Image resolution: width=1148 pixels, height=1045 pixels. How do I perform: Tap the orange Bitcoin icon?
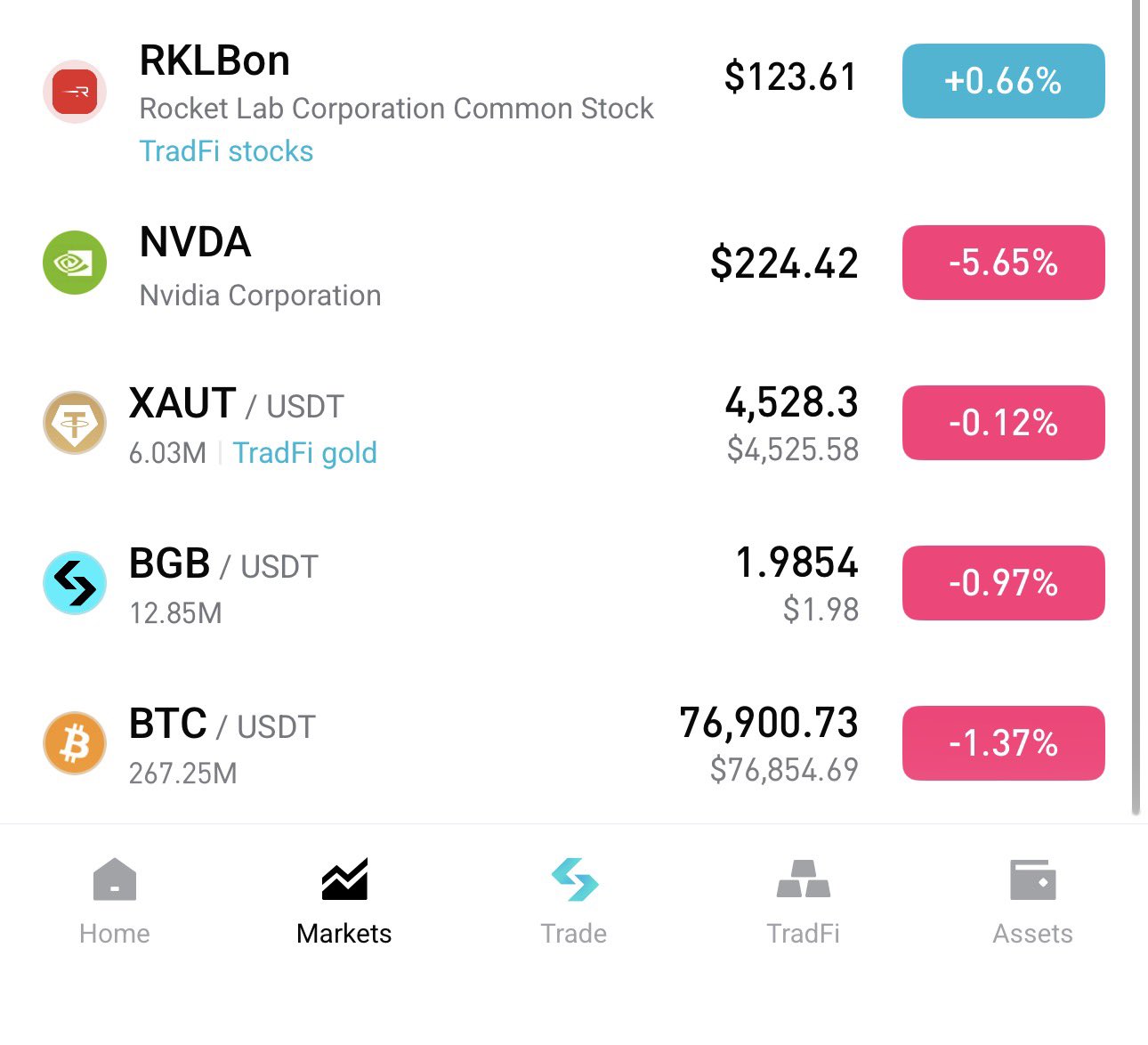coord(75,743)
